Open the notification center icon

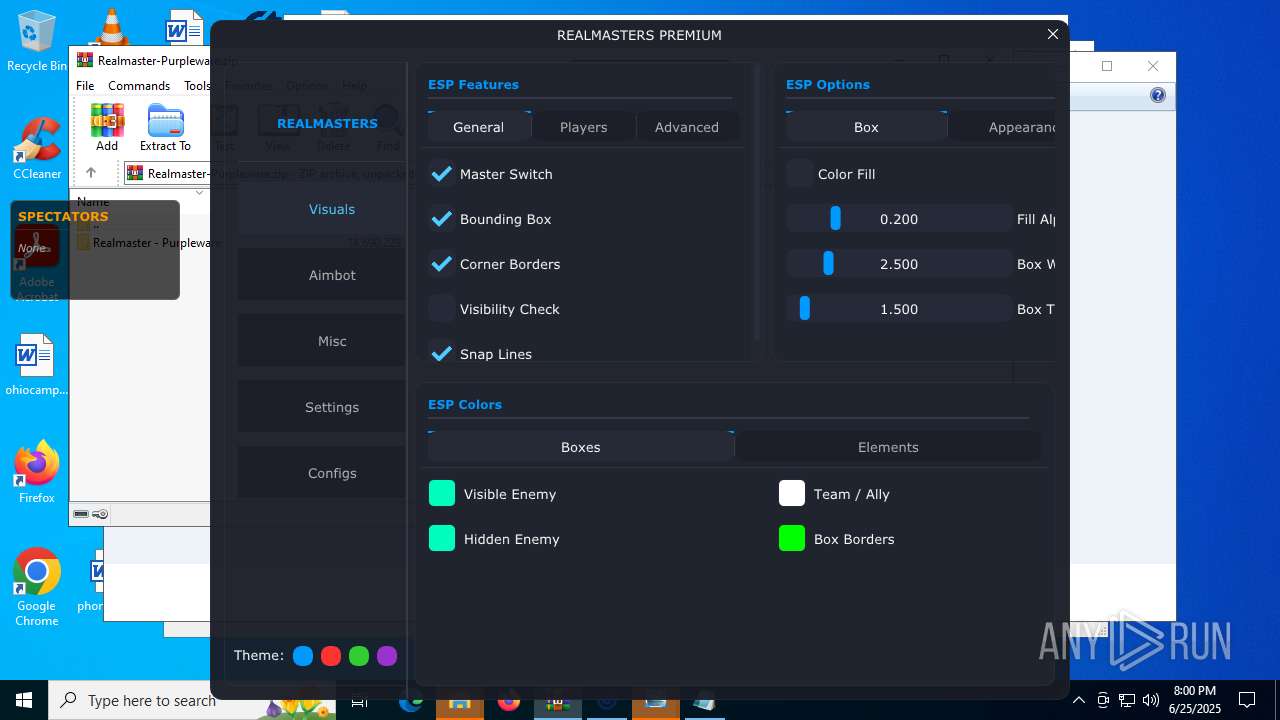point(1247,700)
